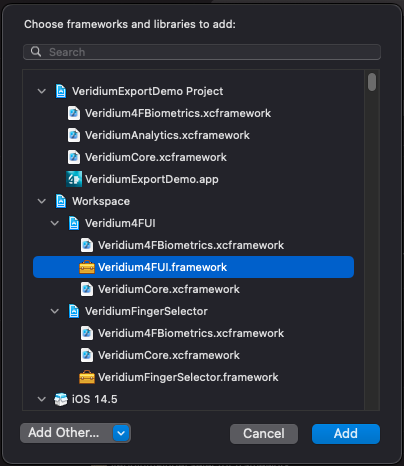
Task: Click the iOS 14.5 SDK icon
Action: pos(61,399)
